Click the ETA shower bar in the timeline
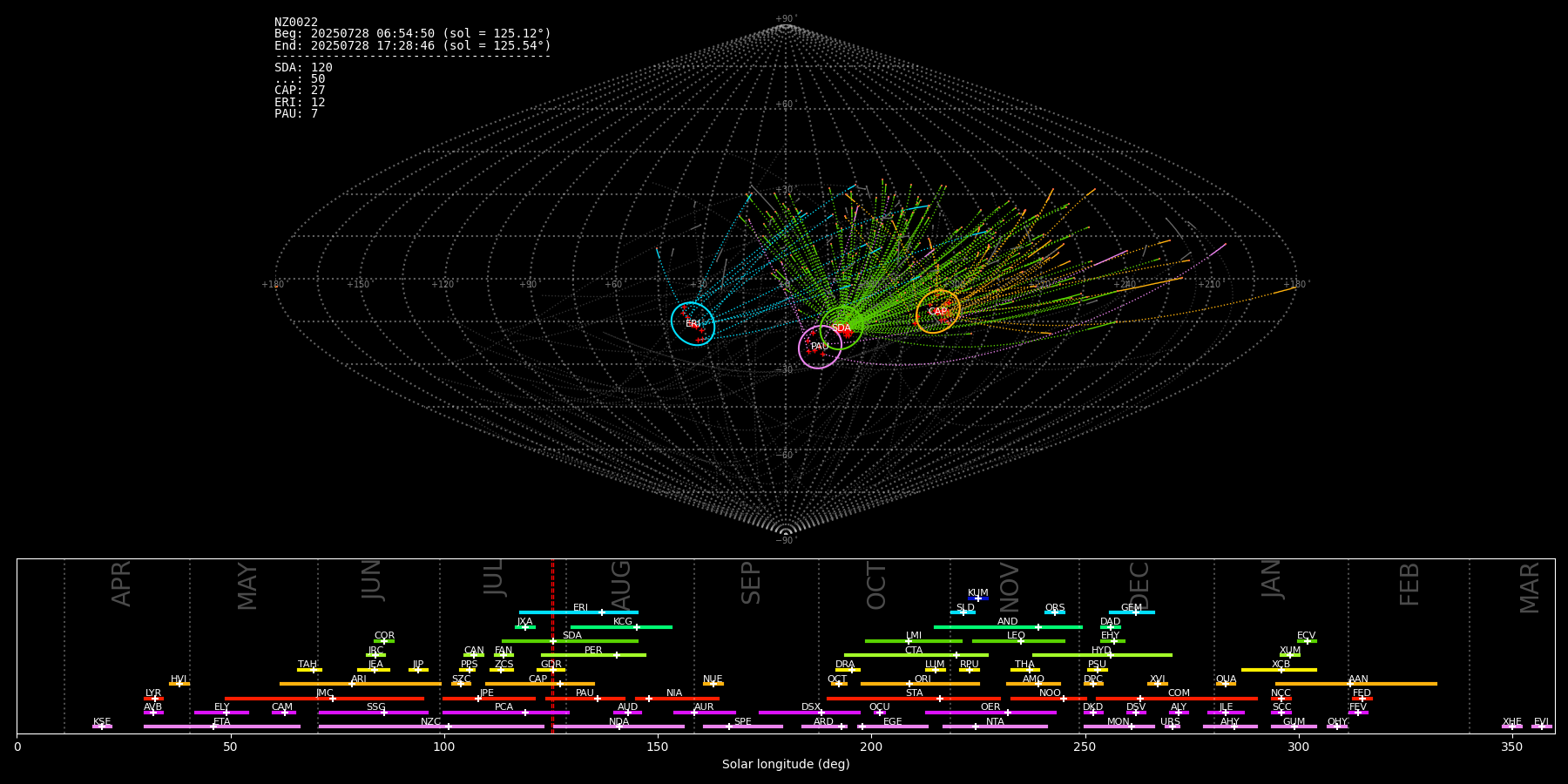The width and height of the screenshot is (1568, 784). click(222, 727)
